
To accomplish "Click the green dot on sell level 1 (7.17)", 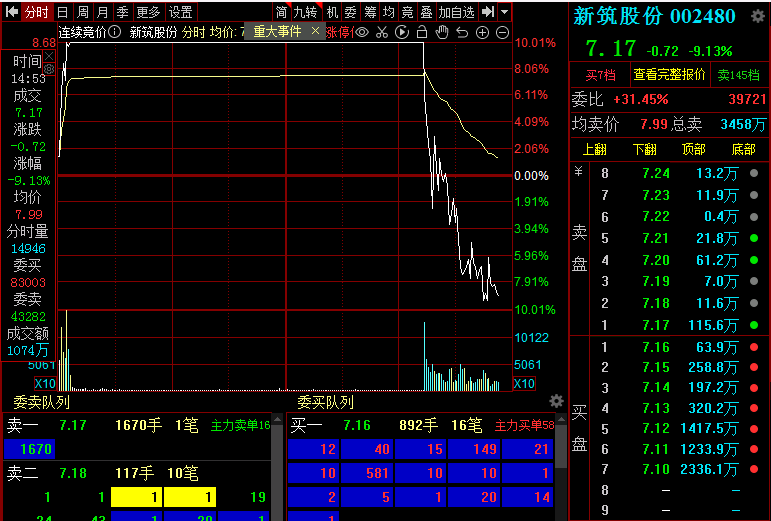I will [x=754, y=324].
